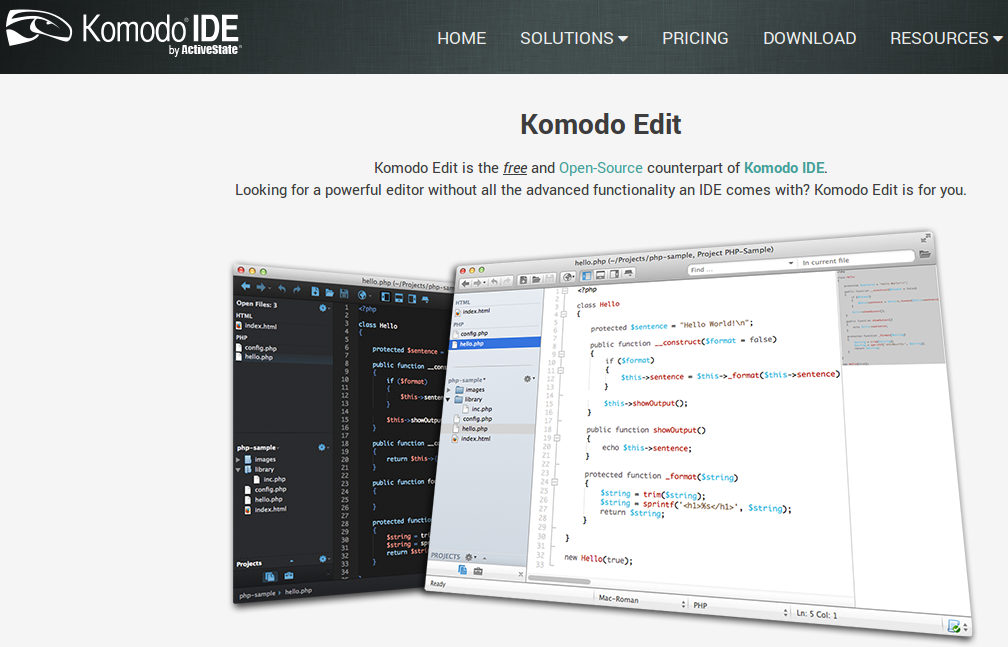Toggle left pane icon in dark window
The height and width of the screenshot is (647, 1008).
point(385,297)
